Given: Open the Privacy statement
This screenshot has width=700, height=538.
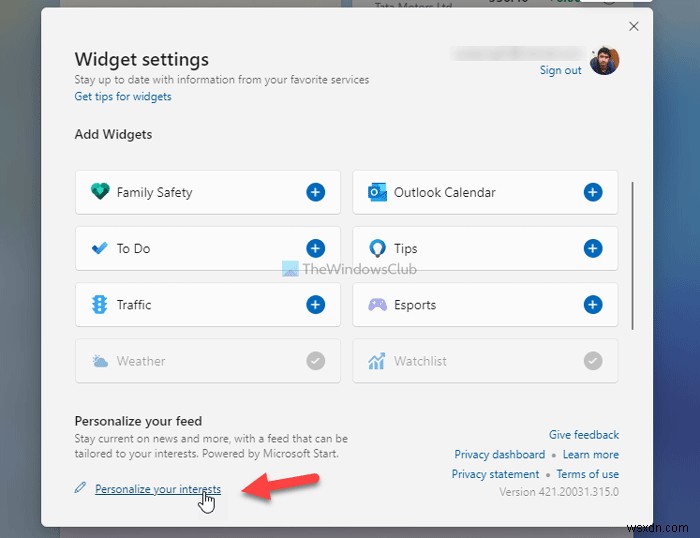Looking at the screenshot, I should click(x=495, y=474).
